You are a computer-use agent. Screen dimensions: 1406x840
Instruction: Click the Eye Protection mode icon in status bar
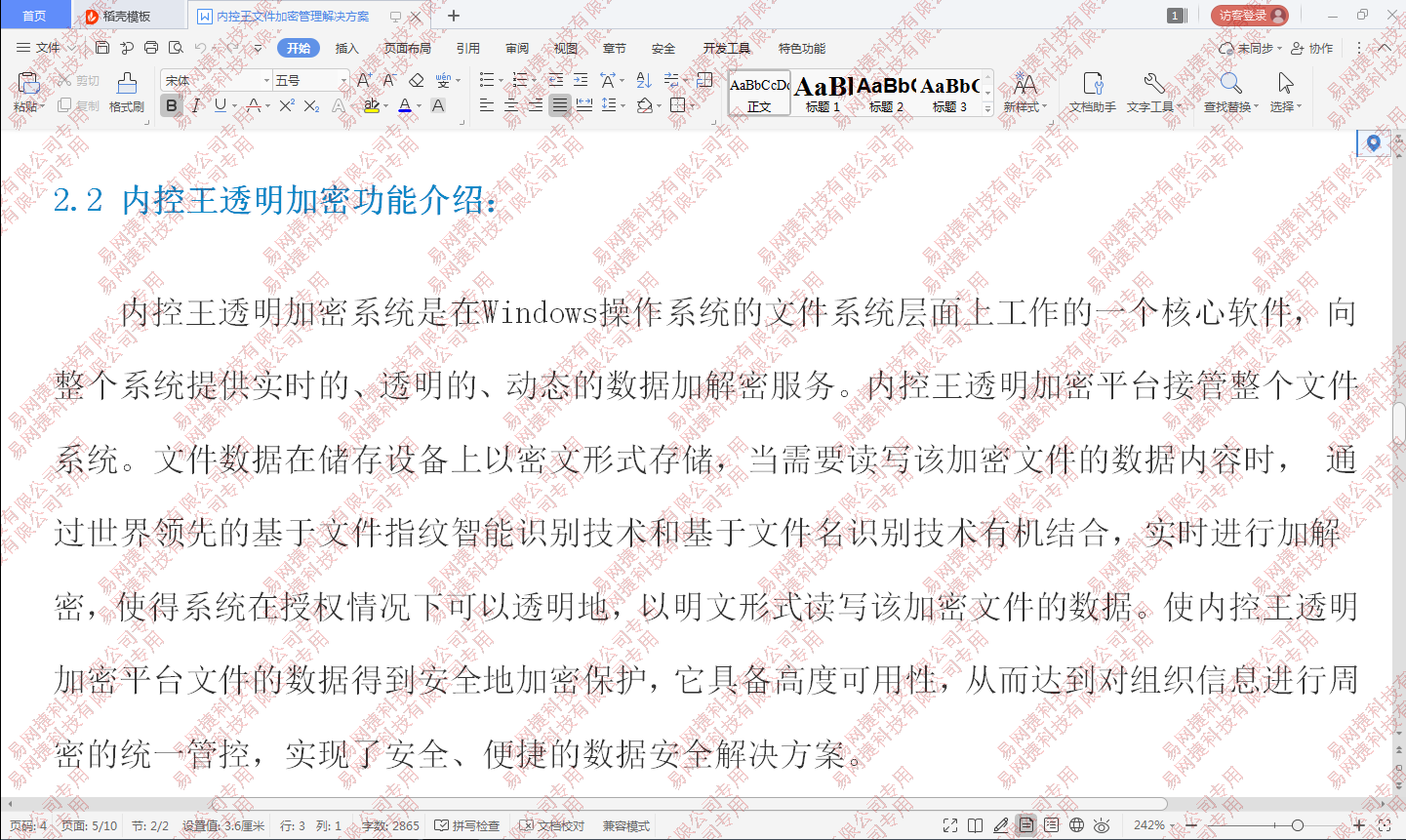tap(1102, 825)
